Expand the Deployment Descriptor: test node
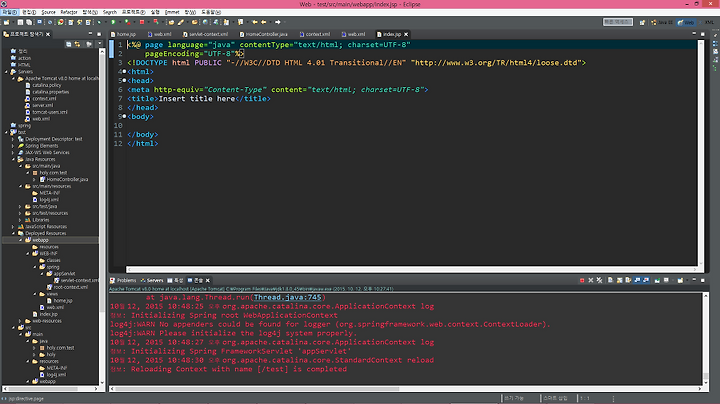The image size is (720, 404). [13, 139]
